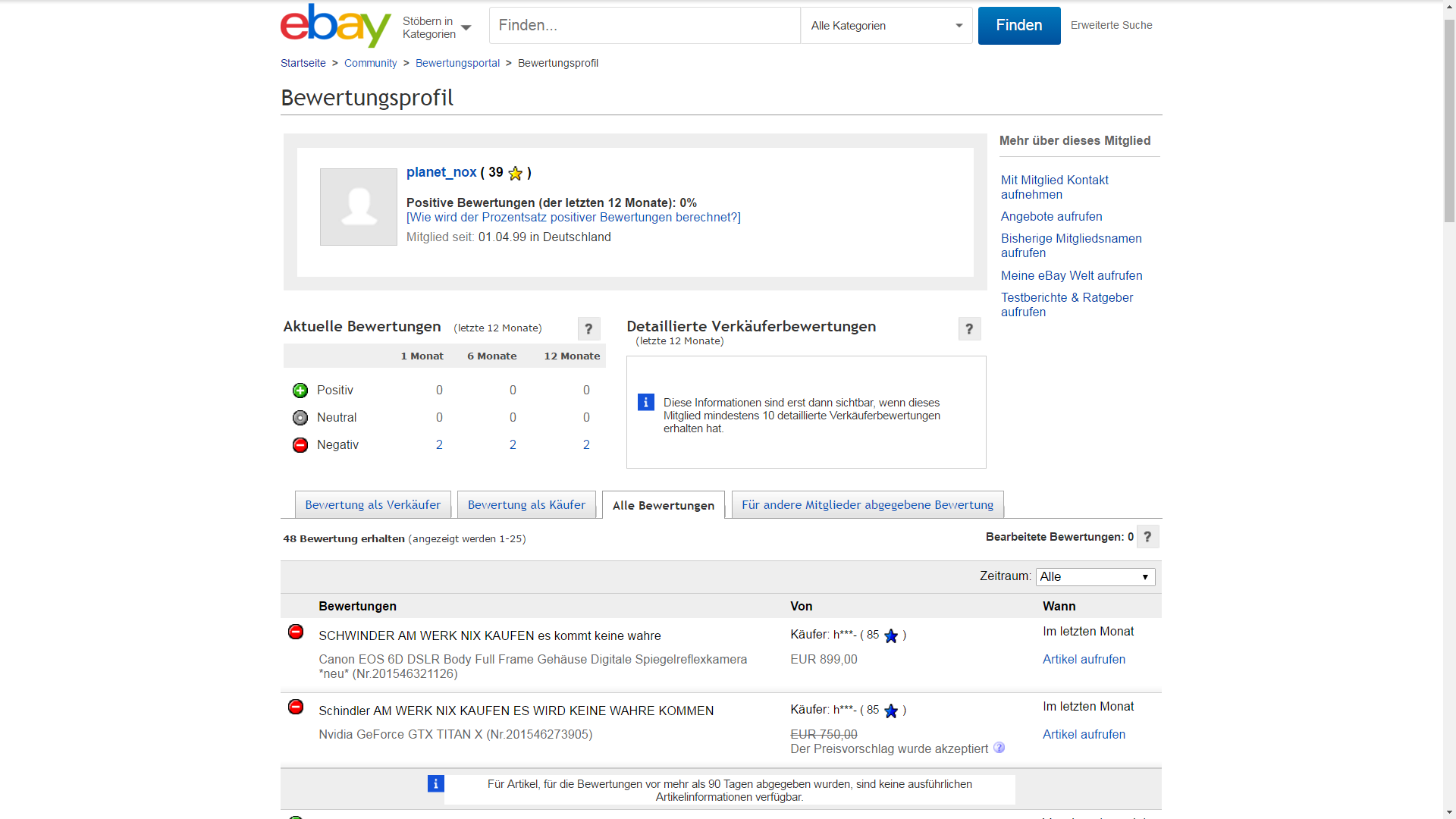Click the green Positiv plus icon
The height and width of the screenshot is (819, 1456).
click(300, 391)
